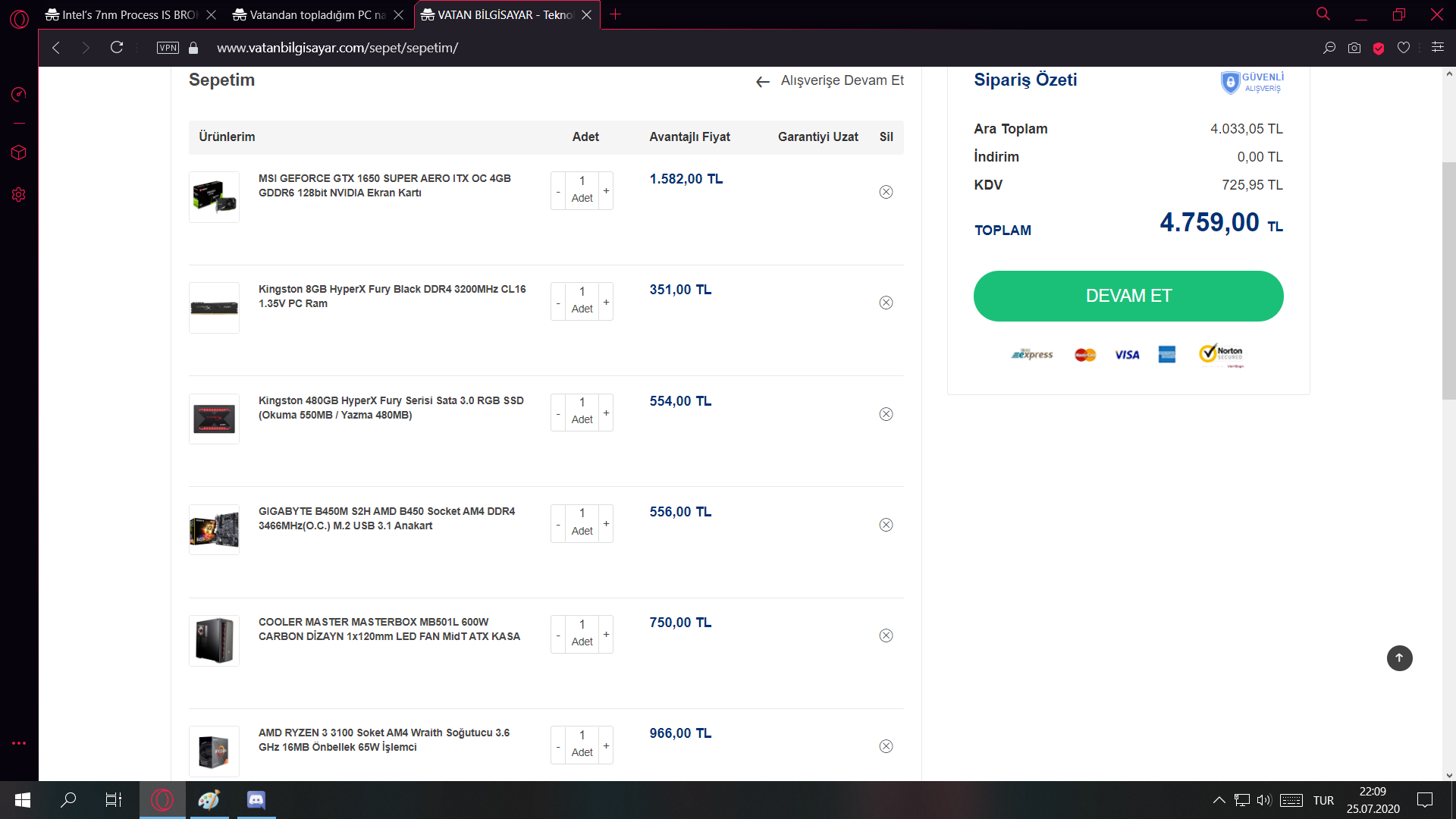
Task: Open sidebar three-dots more options
Action: [19, 743]
